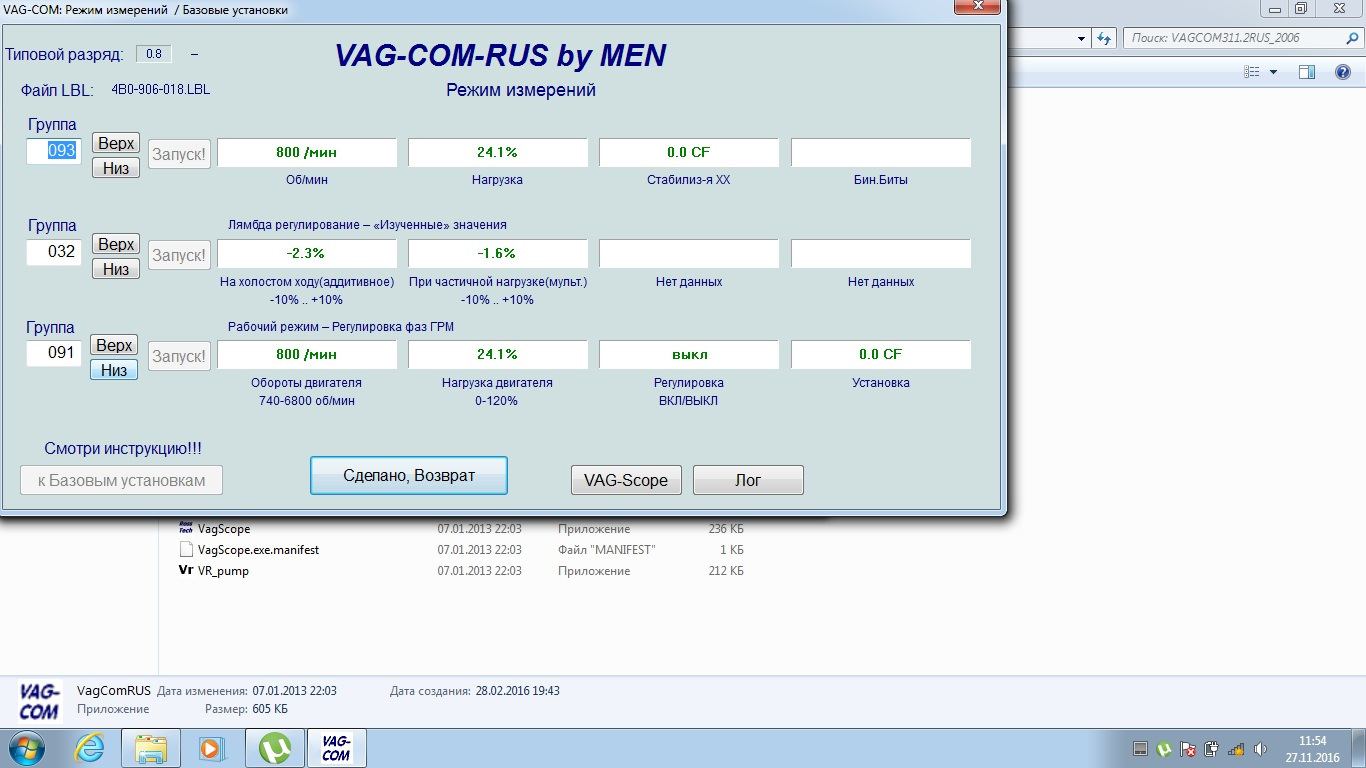Click Запуск! button in group 093 row
This screenshot has width=1366, height=768.
pyautogui.click(x=180, y=154)
